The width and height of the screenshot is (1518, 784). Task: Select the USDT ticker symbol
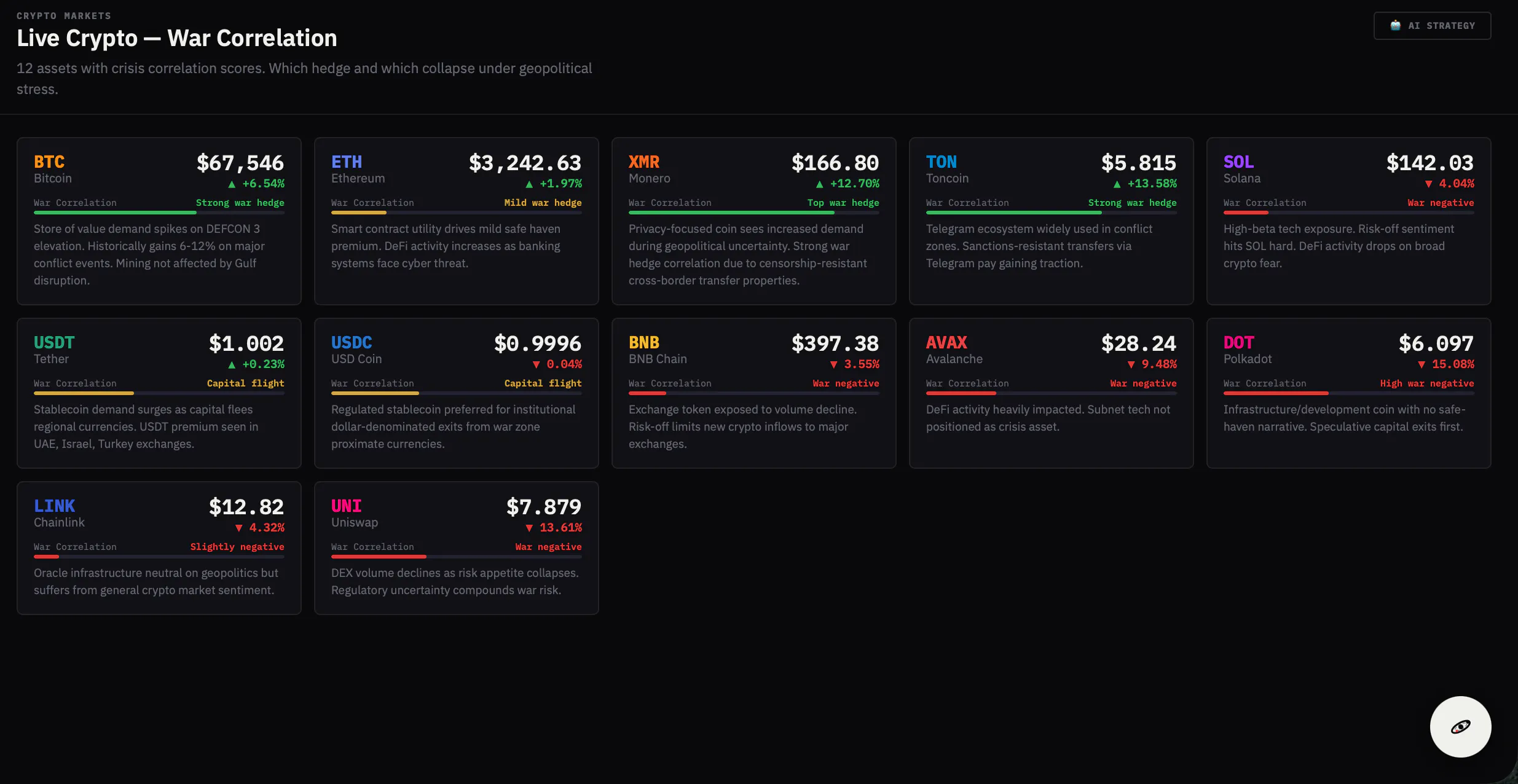pyautogui.click(x=54, y=343)
